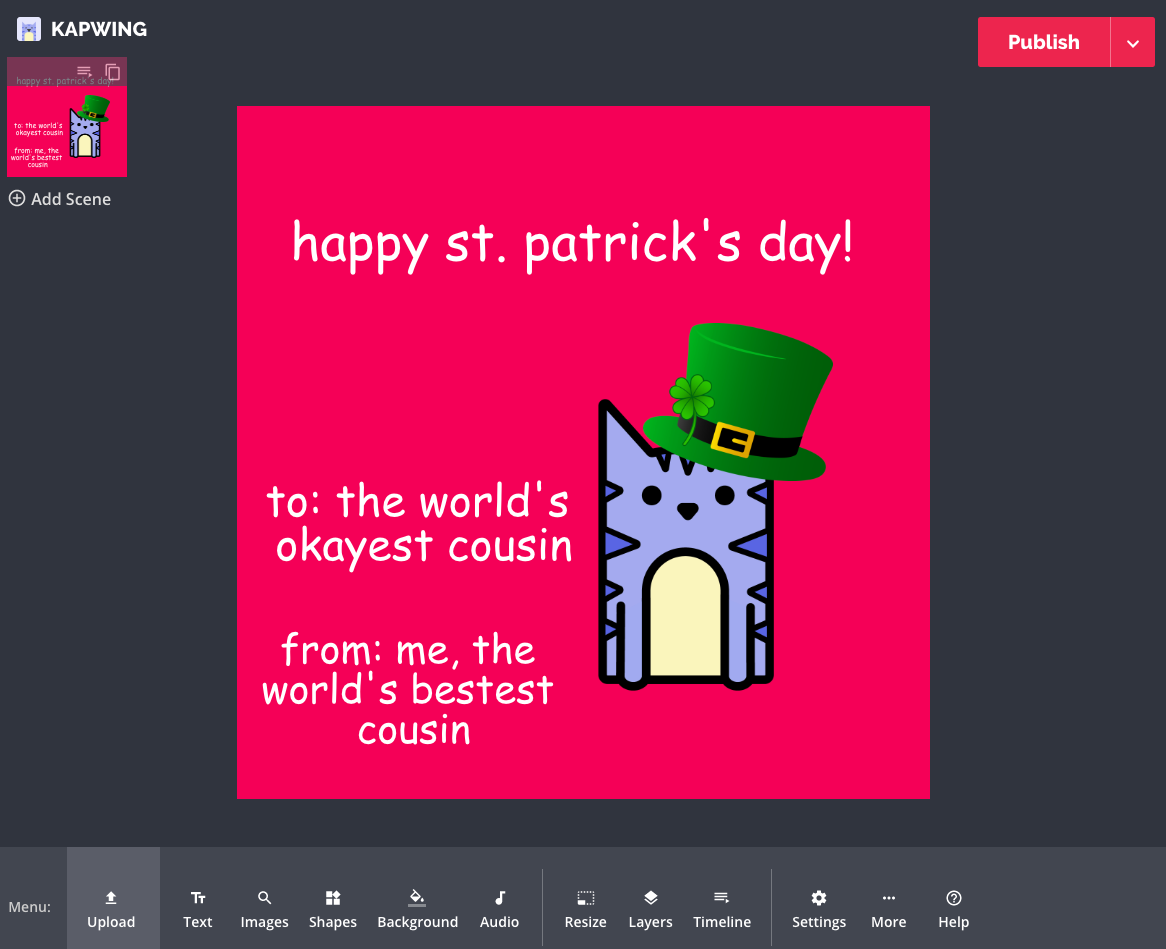The height and width of the screenshot is (949, 1166).
Task: Open the Images search tool
Action: (264, 908)
